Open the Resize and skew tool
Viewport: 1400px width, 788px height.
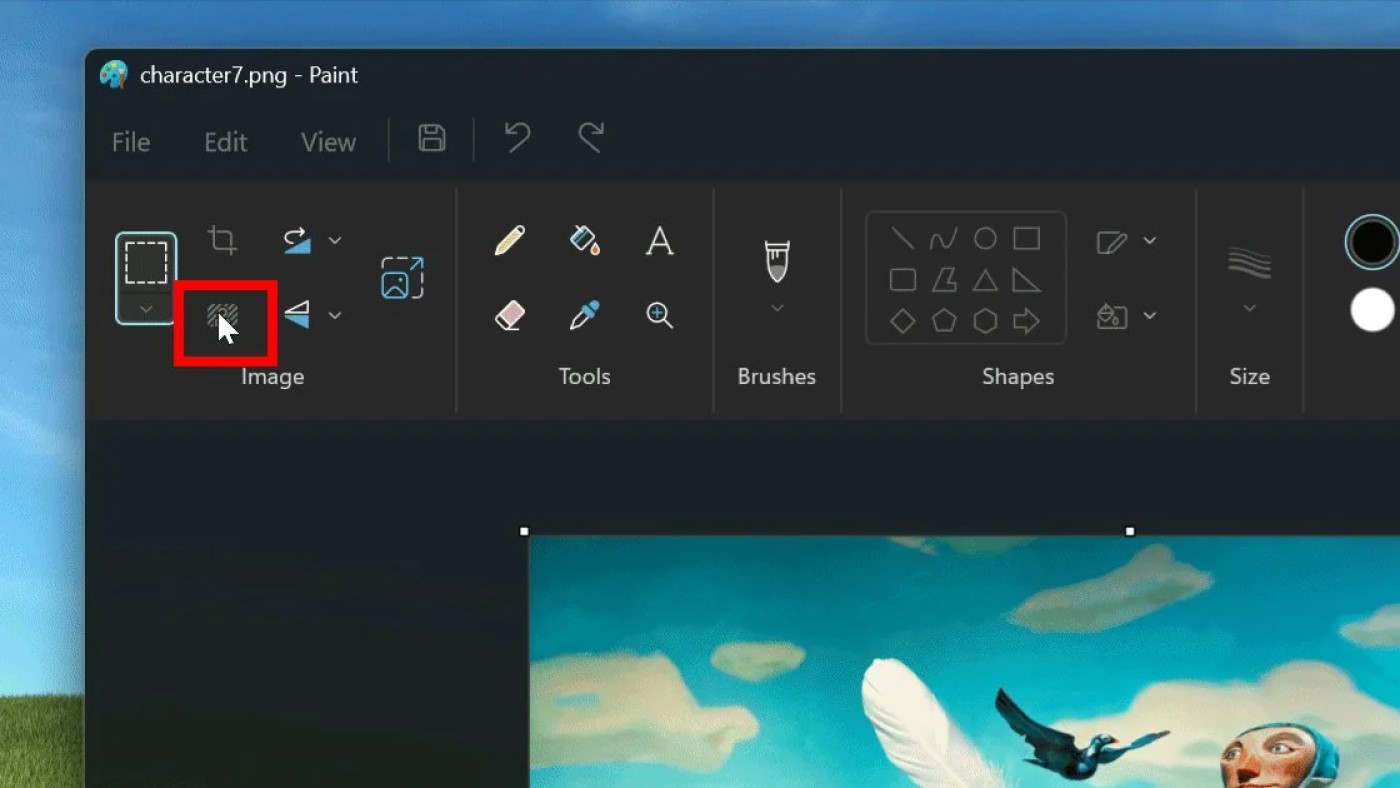pyautogui.click(x=402, y=277)
